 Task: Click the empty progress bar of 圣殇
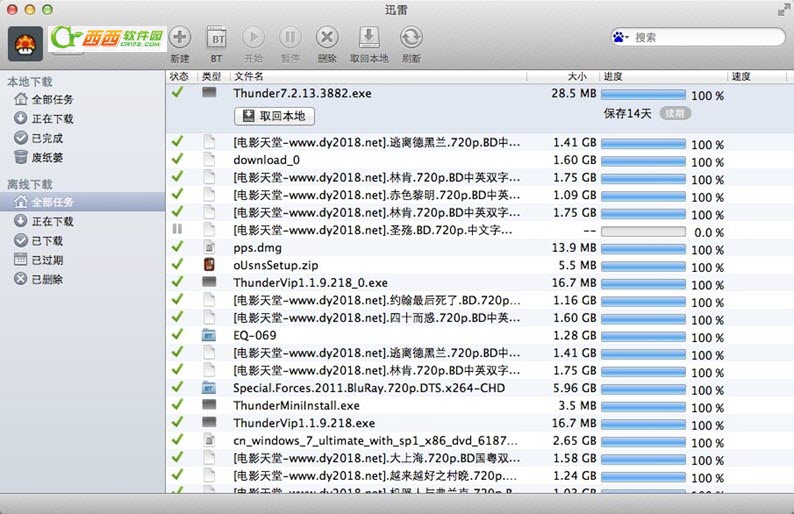[x=643, y=232]
